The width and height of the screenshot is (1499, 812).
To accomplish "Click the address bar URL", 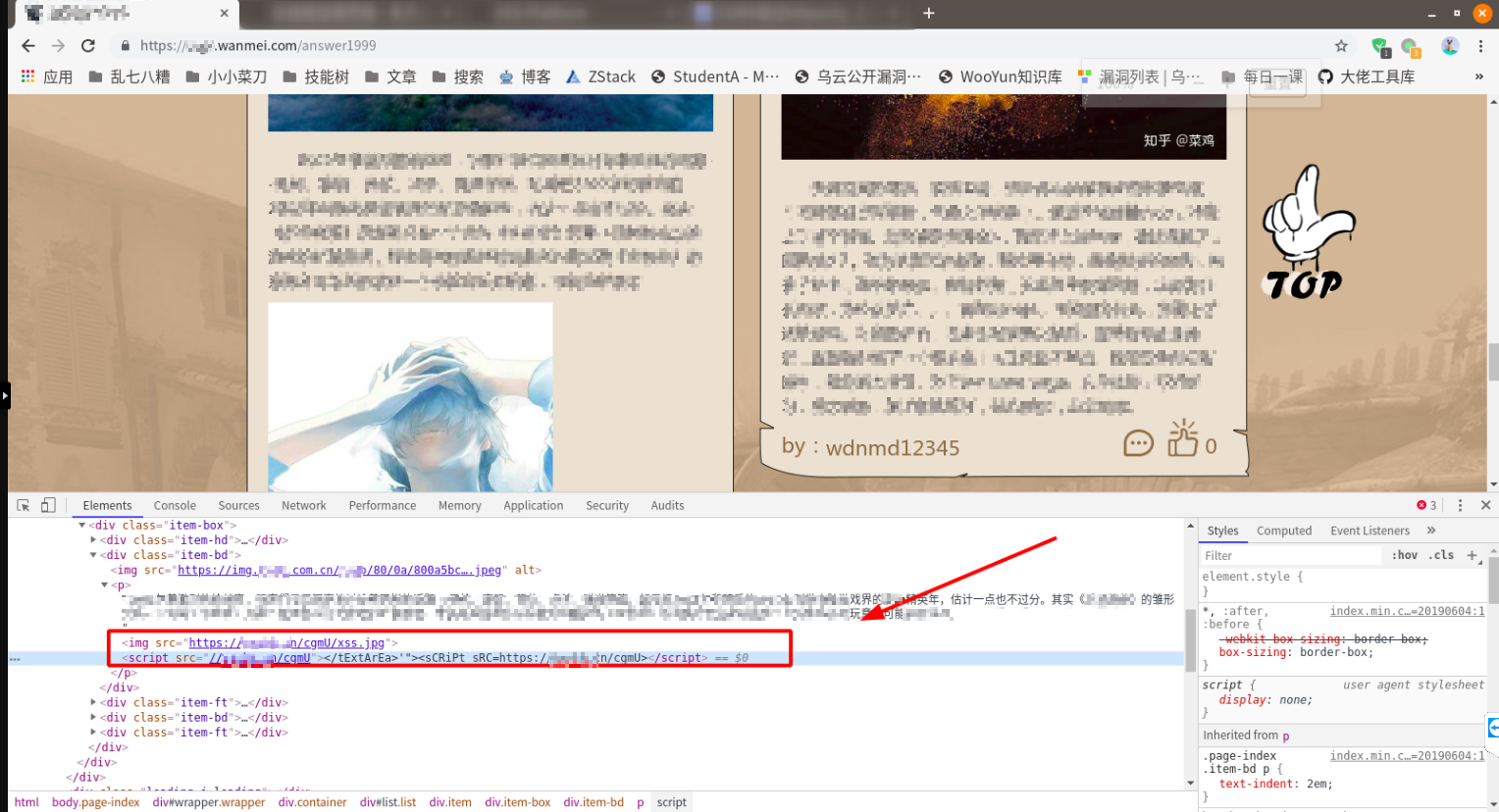I will pyautogui.click(x=258, y=46).
